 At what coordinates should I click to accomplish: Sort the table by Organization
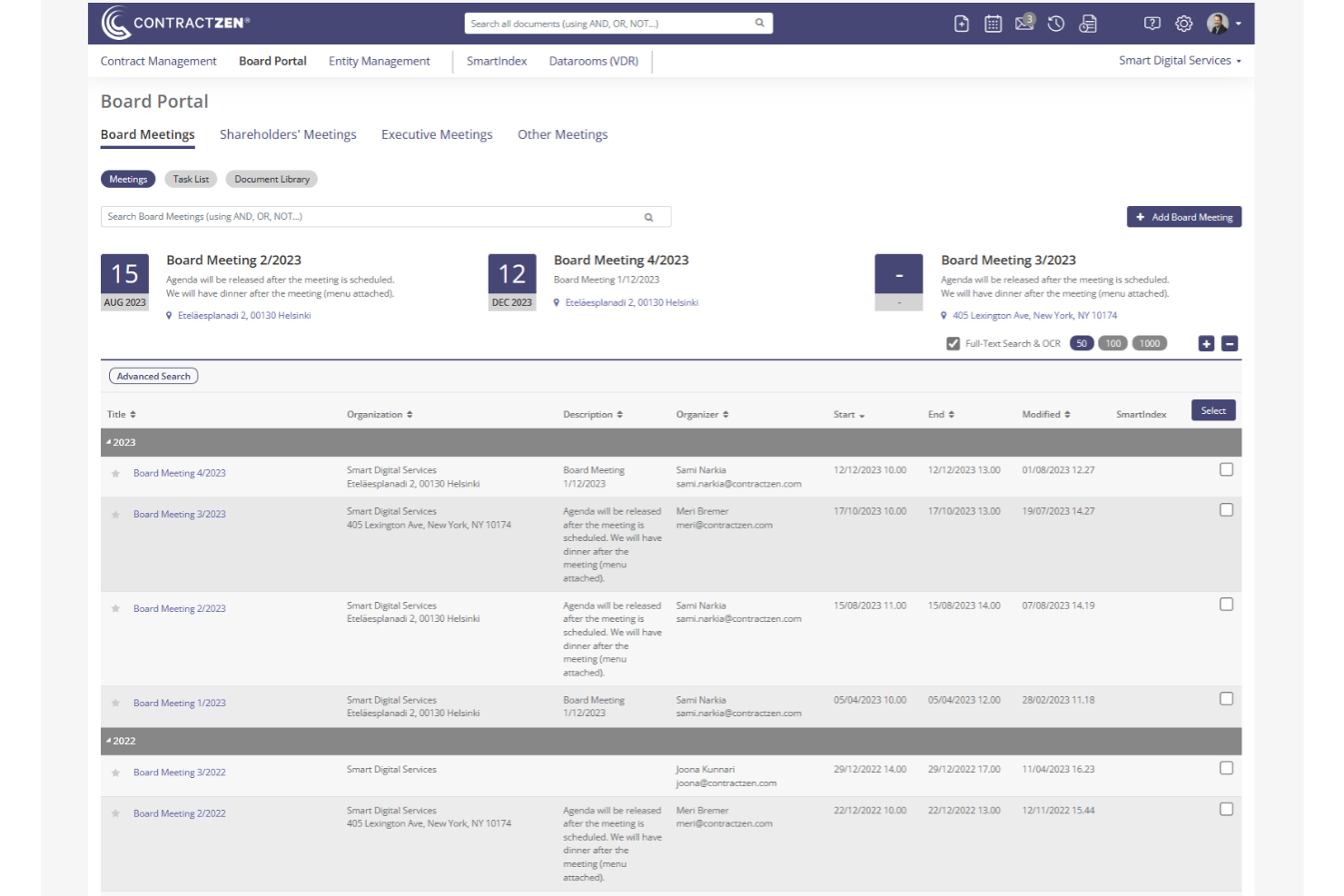[x=380, y=414]
